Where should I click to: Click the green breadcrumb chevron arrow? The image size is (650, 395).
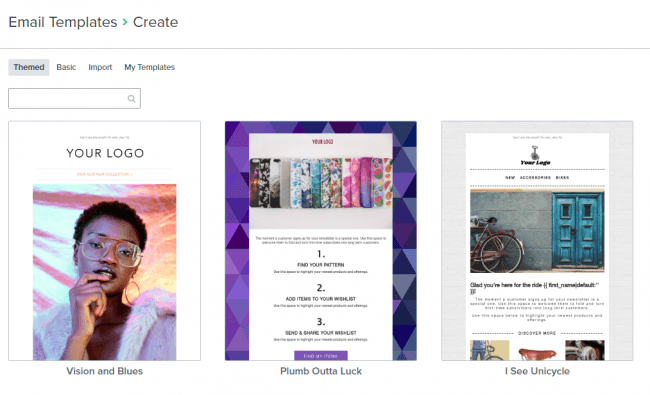pos(125,22)
